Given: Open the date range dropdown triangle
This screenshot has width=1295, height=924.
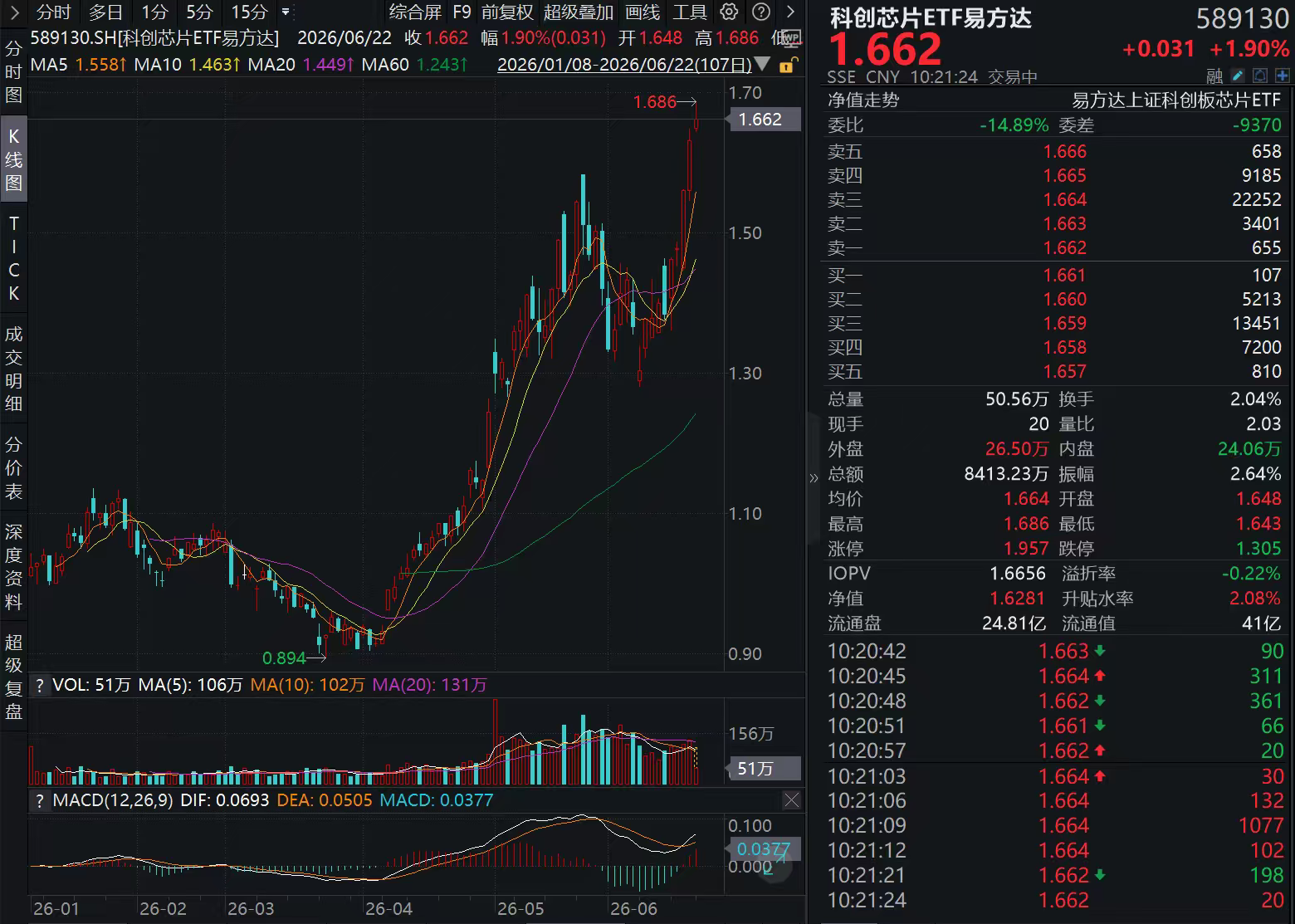Looking at the screenshot, I should point(763,65).
